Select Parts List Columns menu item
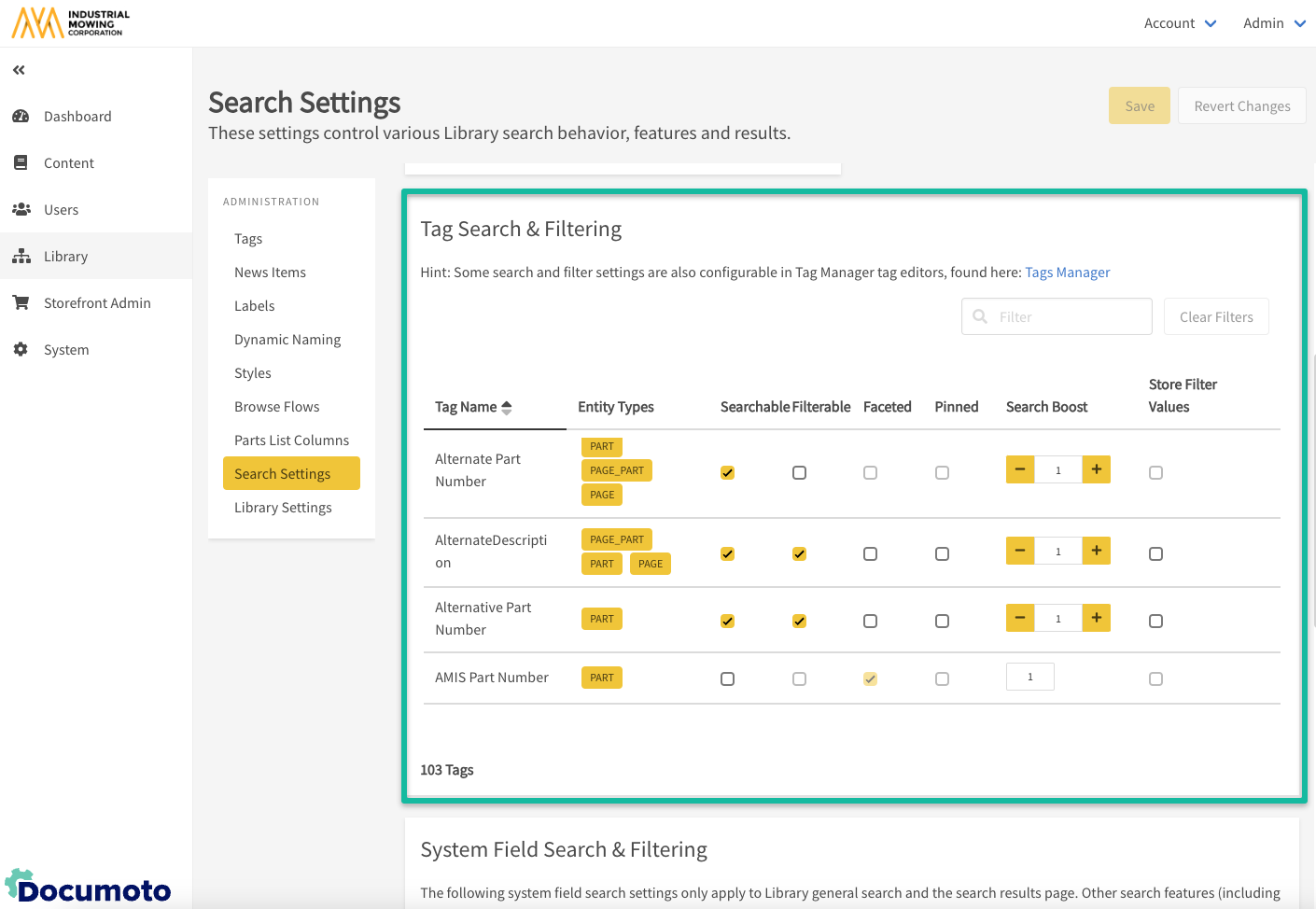This screenshot has width=1316, height=909. [291, 441]
